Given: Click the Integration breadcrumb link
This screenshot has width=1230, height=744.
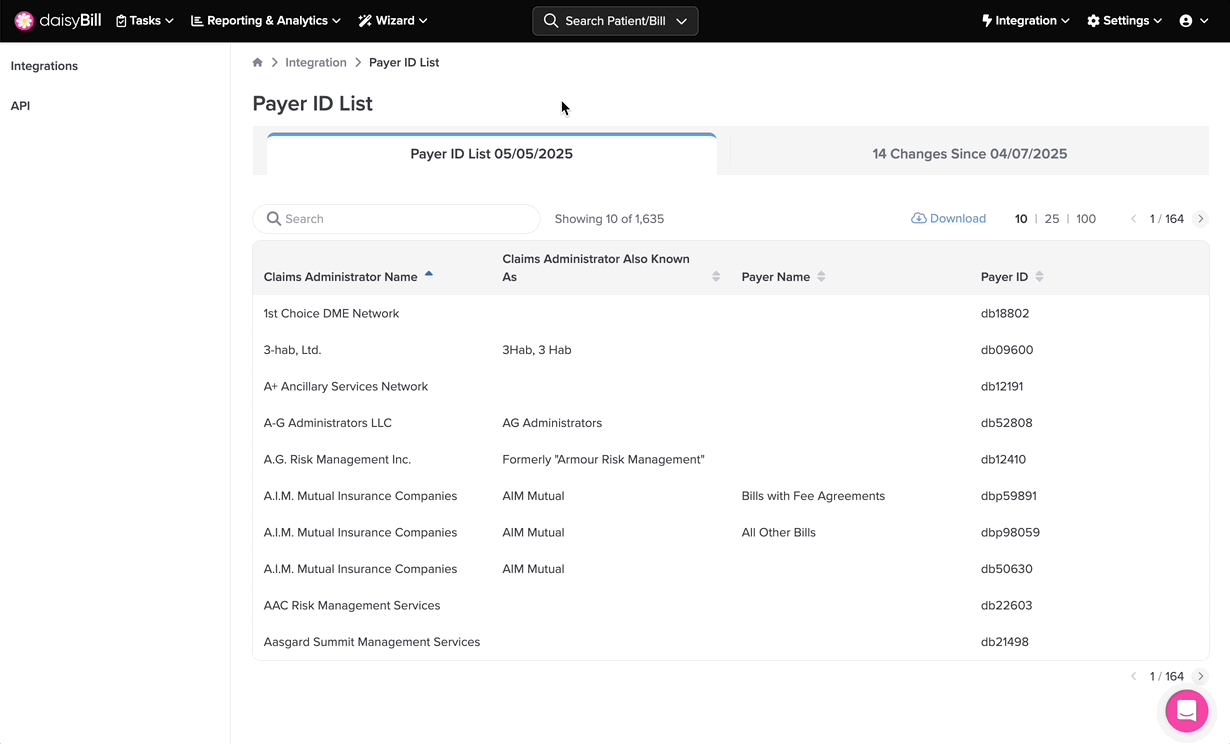Looking at the screenshot, I should point(316,62).
